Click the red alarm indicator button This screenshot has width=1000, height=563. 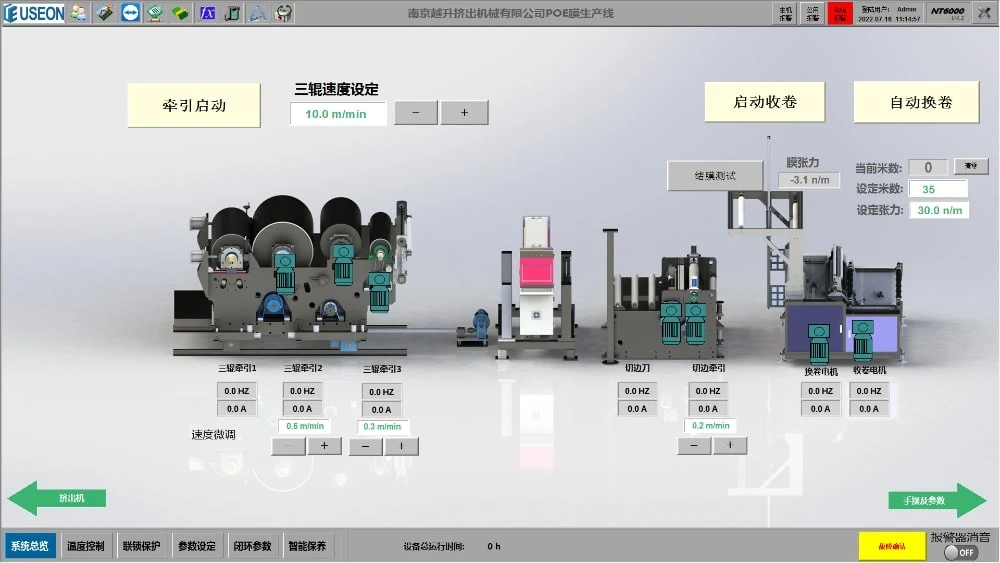840,13
